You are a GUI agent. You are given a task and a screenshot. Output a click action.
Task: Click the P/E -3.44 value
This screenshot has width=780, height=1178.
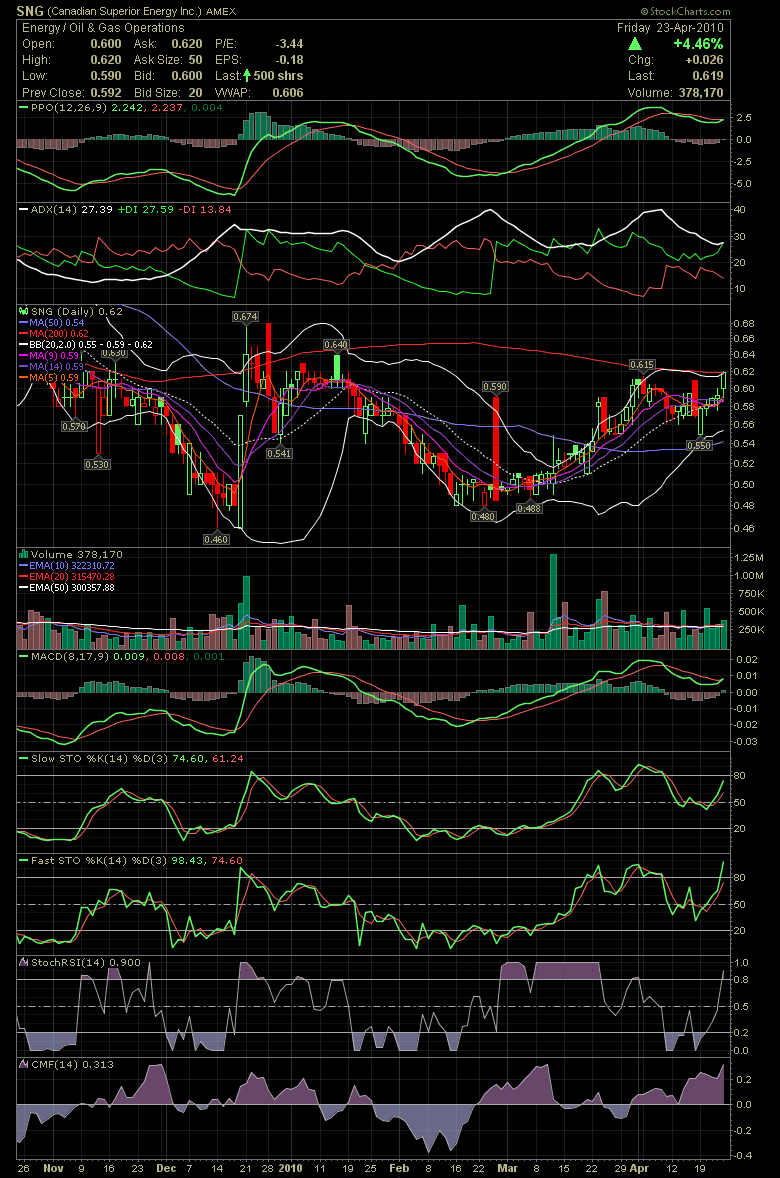289,44
